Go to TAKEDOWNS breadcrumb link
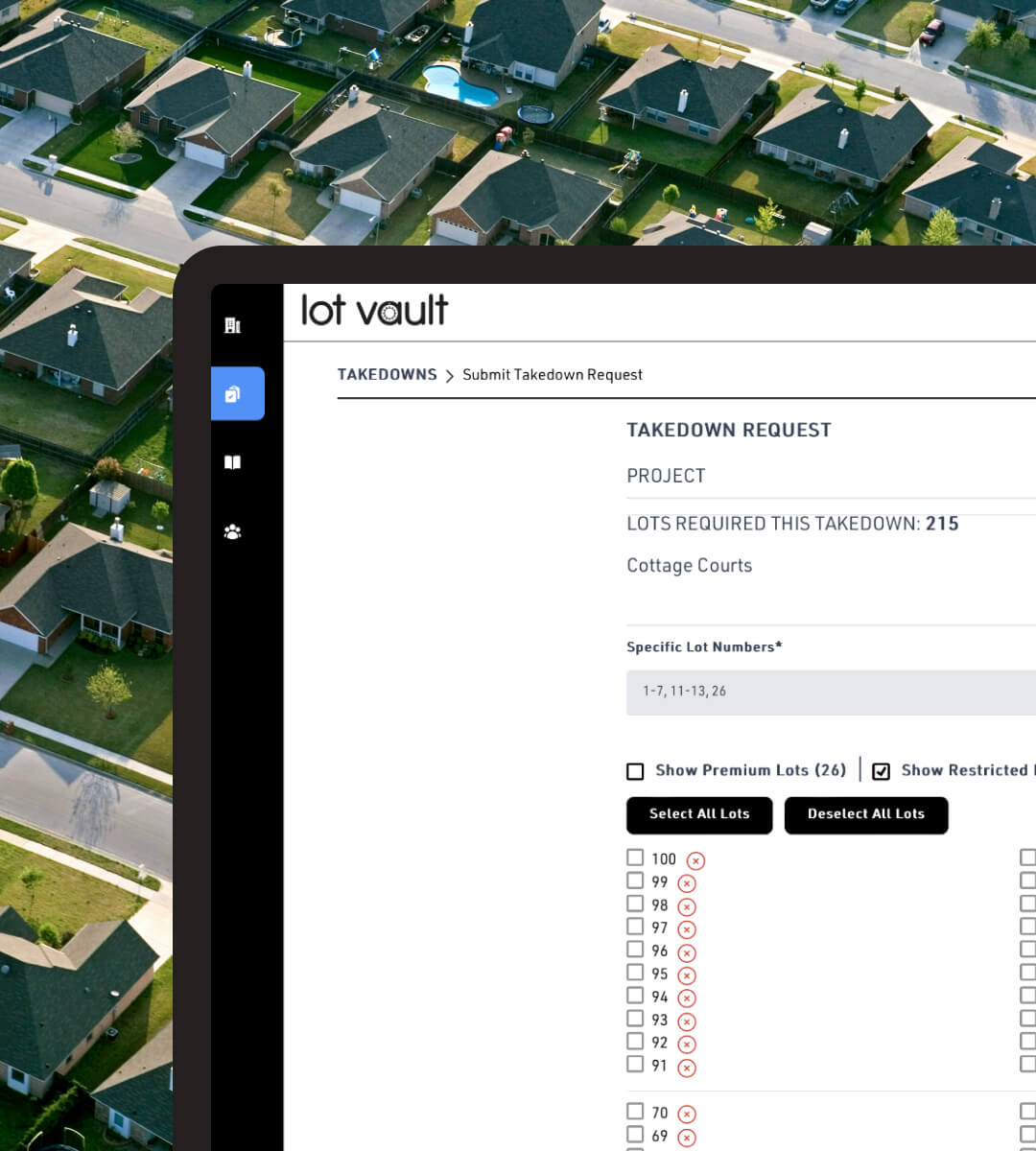This screenshot has height=1151, width=1036. [x=387, y=375]
